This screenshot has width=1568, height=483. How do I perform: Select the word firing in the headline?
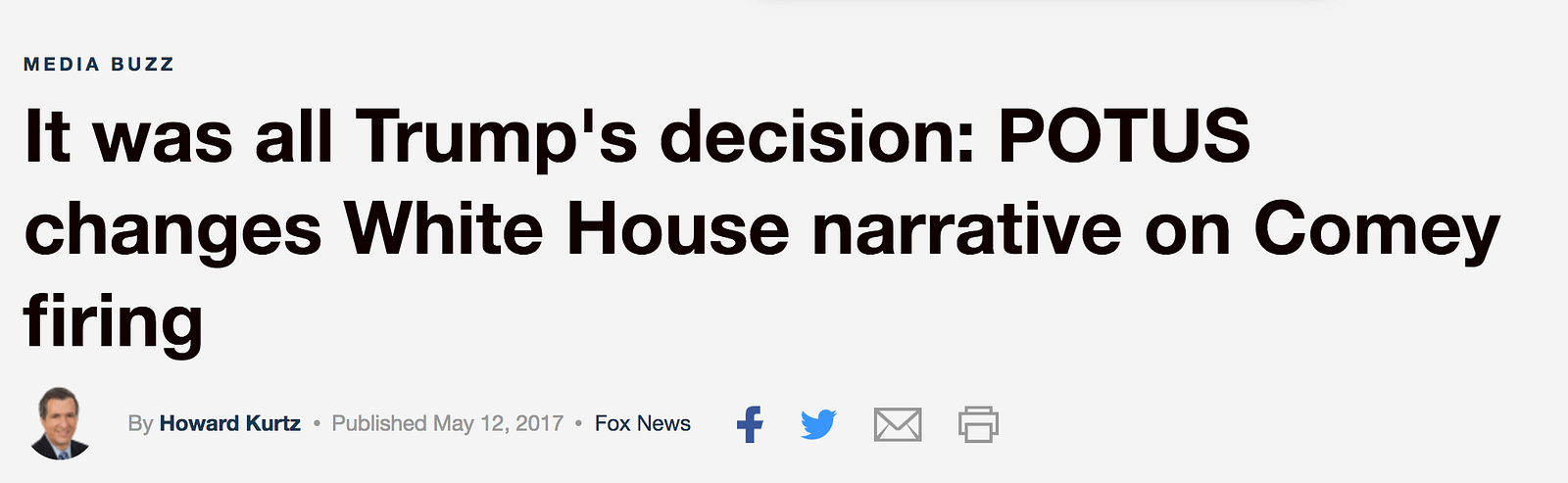(x=113, y=322)
